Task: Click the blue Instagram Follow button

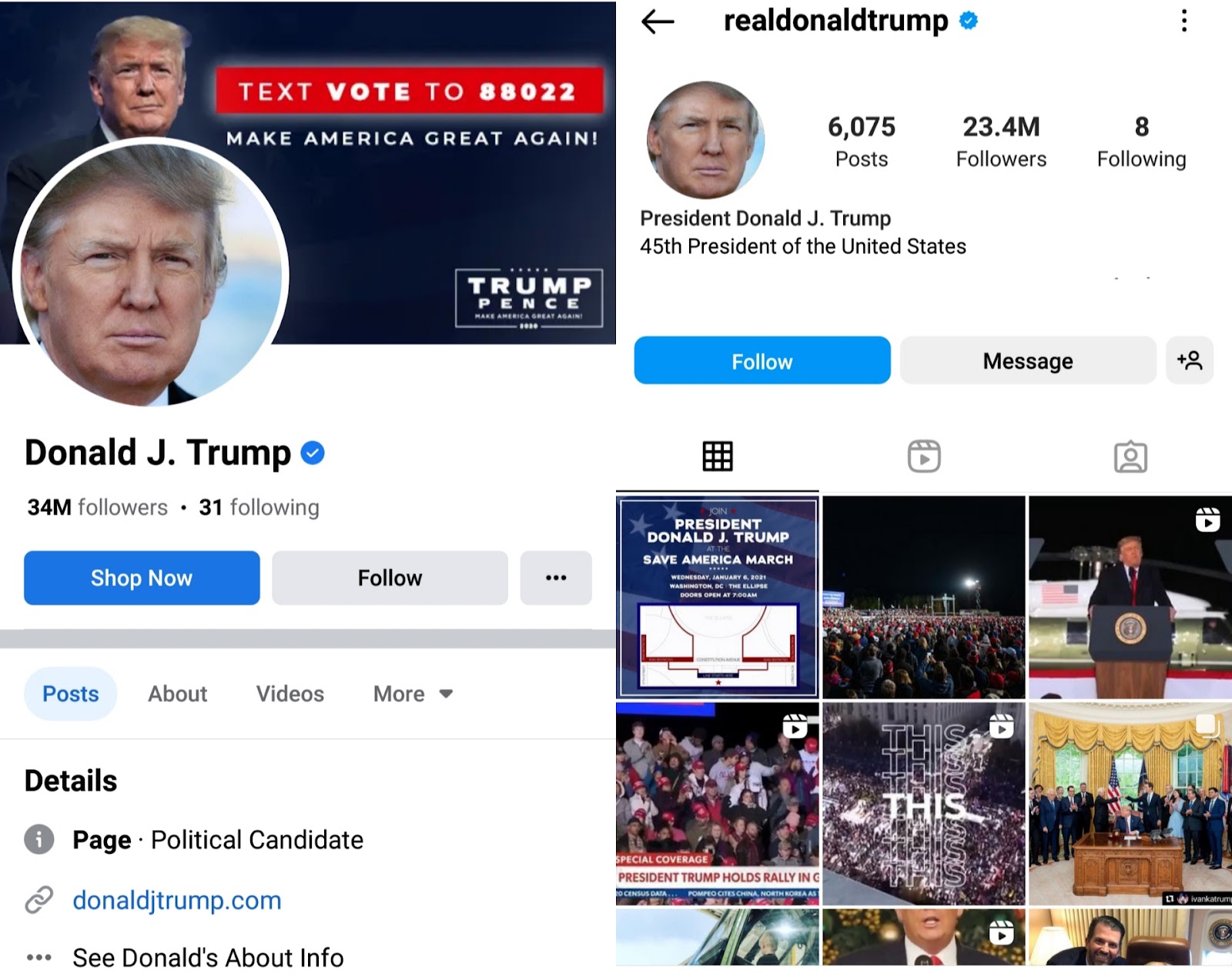Action: [762, 360]
